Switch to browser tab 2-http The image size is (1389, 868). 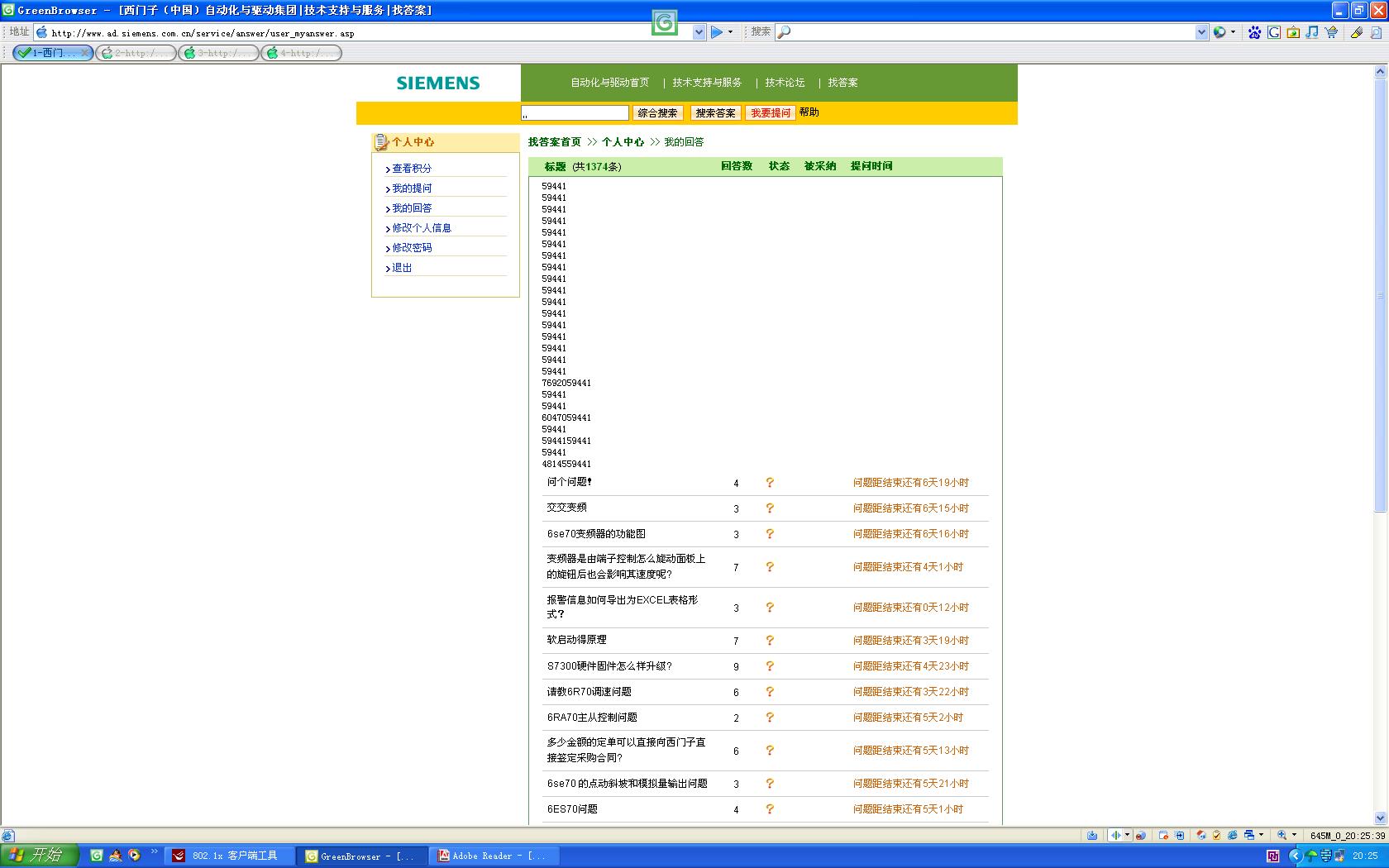(136, 53)
